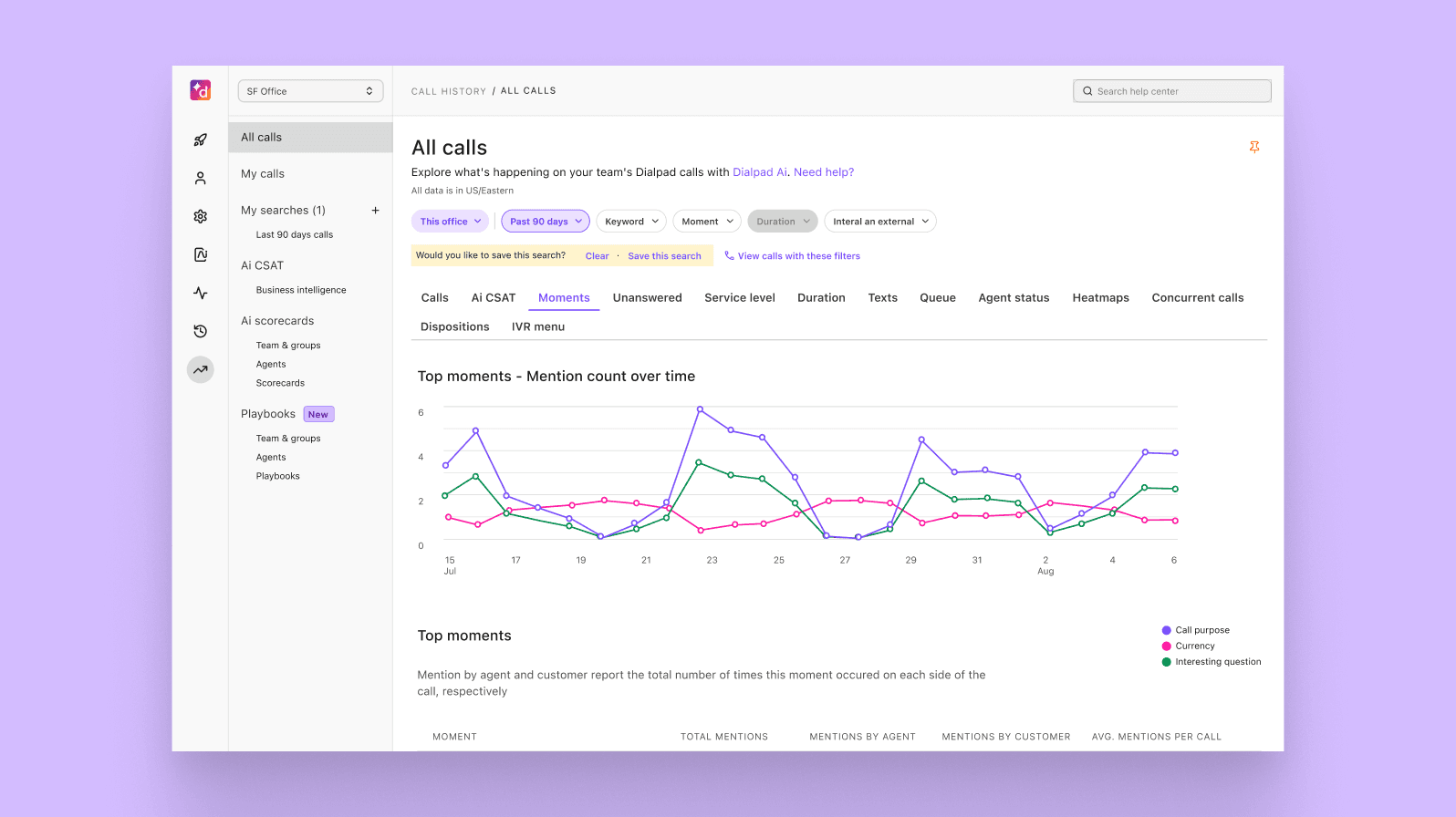
Task: Click the activity pulse icon in sidebar
Action: point(200,294)
